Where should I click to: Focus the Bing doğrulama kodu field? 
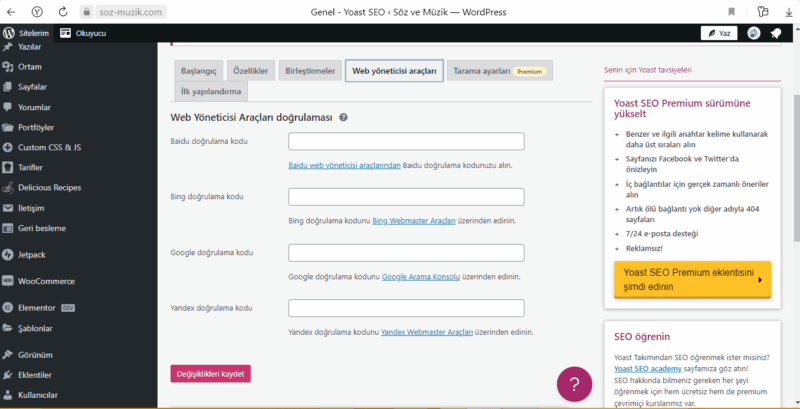(x=406, y=197)
